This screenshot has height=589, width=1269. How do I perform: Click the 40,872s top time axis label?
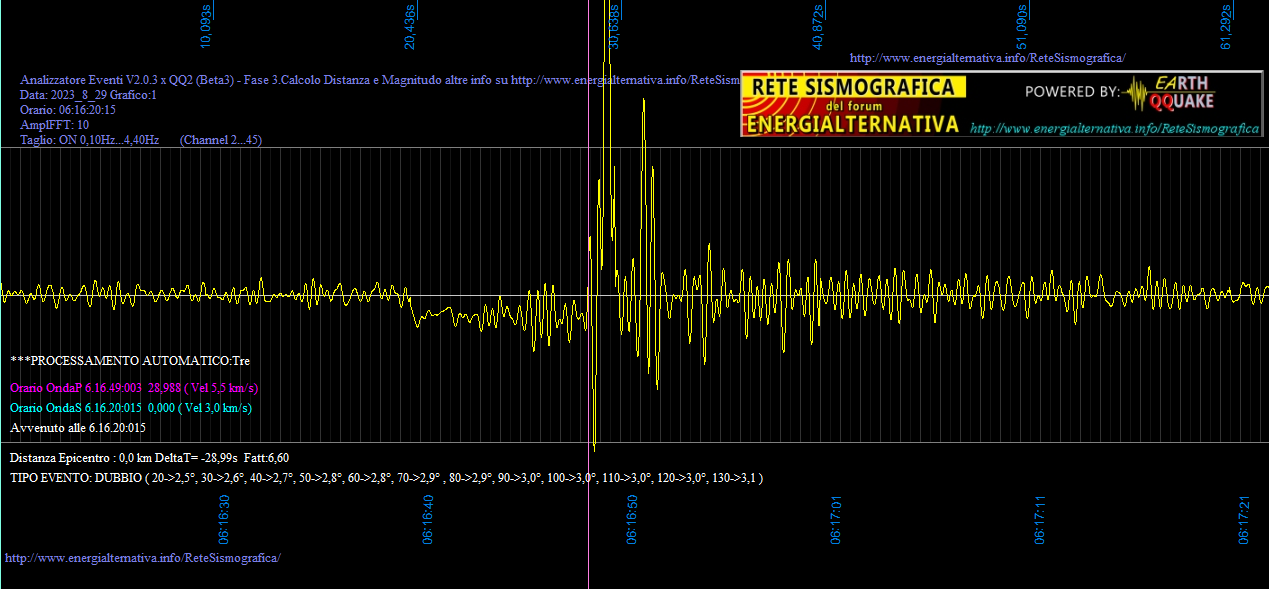click(x=818, y=26)
